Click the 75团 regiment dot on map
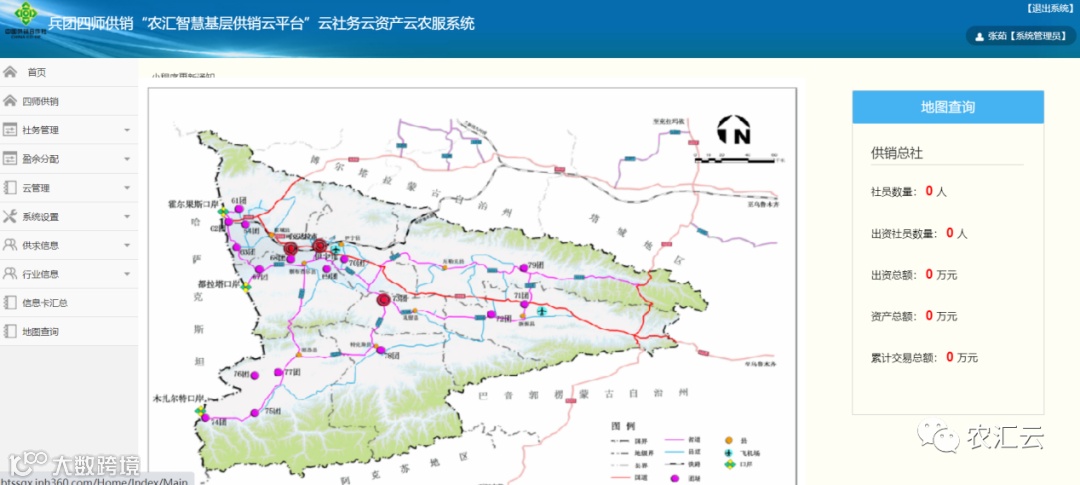 (254, 413)
